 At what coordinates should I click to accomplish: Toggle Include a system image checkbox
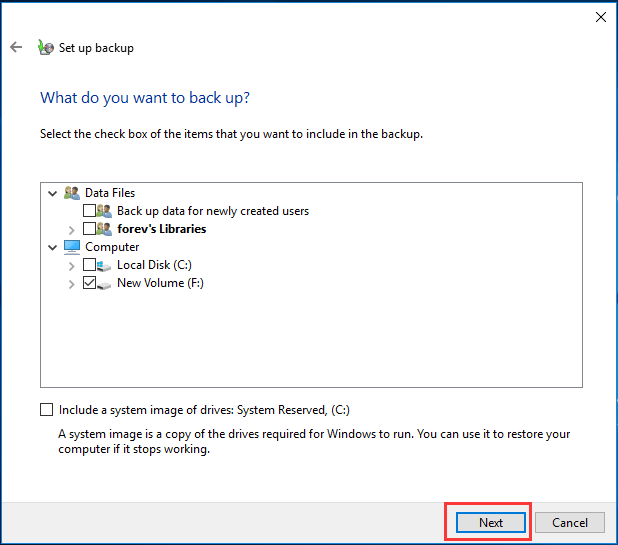pyautogui.click(x=46, y=409)
